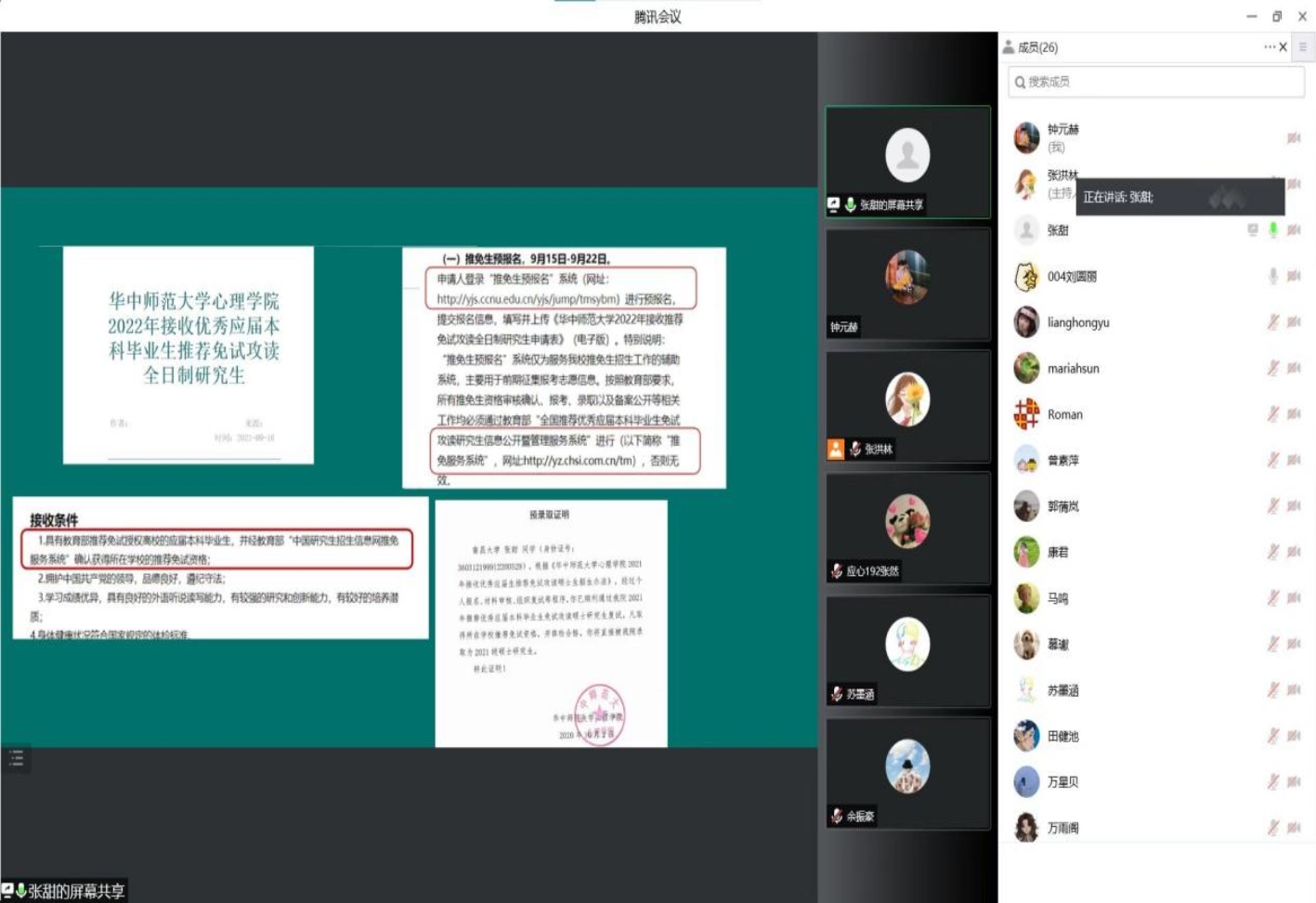The image size is (1316, 903).
Task: Click the camera icon in the 苏墨涵 member list row
Action: pyautogui.click(x=1294, y=690)
